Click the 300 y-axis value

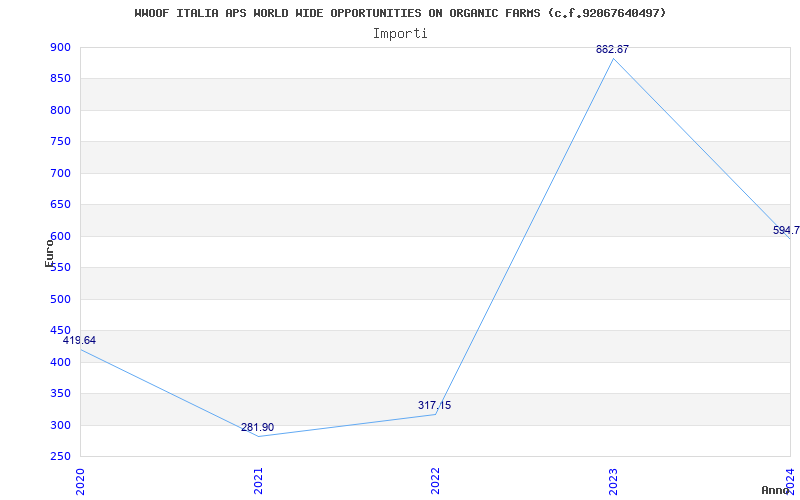pyautogui.click(x=60, y=425)
